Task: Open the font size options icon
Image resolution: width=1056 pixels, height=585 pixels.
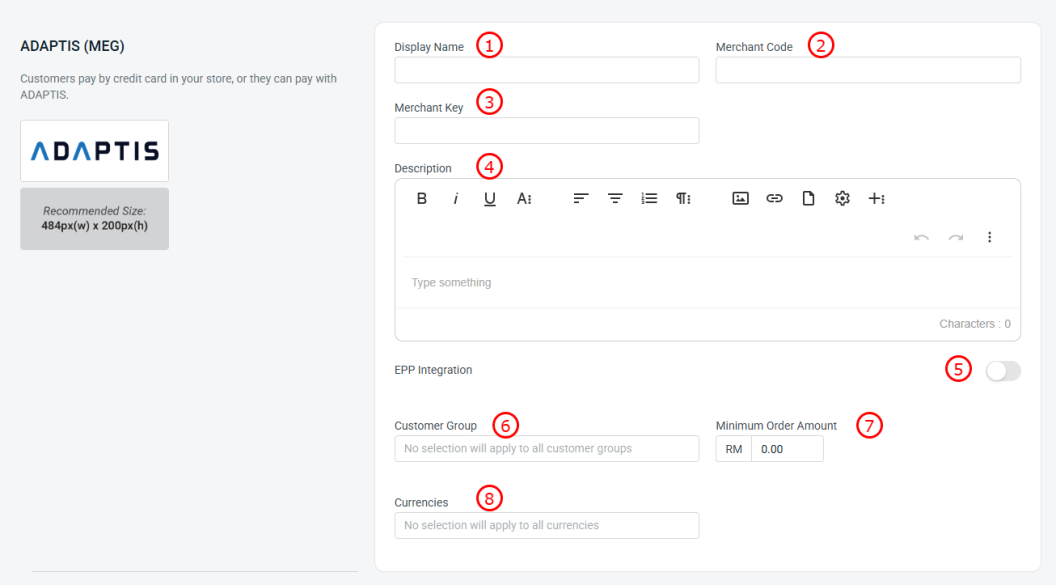Action: (524, 199)
